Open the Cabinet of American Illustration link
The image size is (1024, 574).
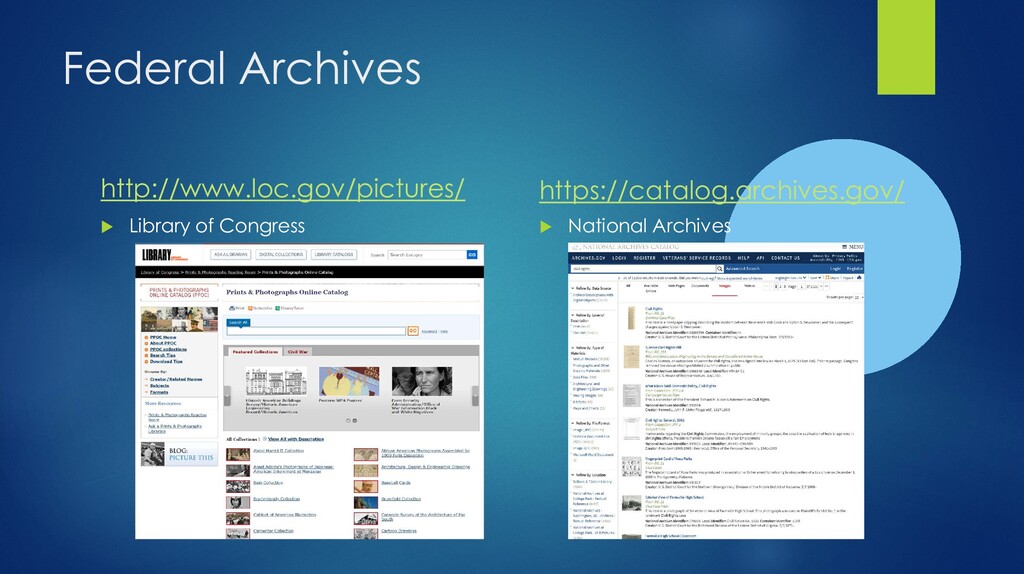tap(284, 515)
